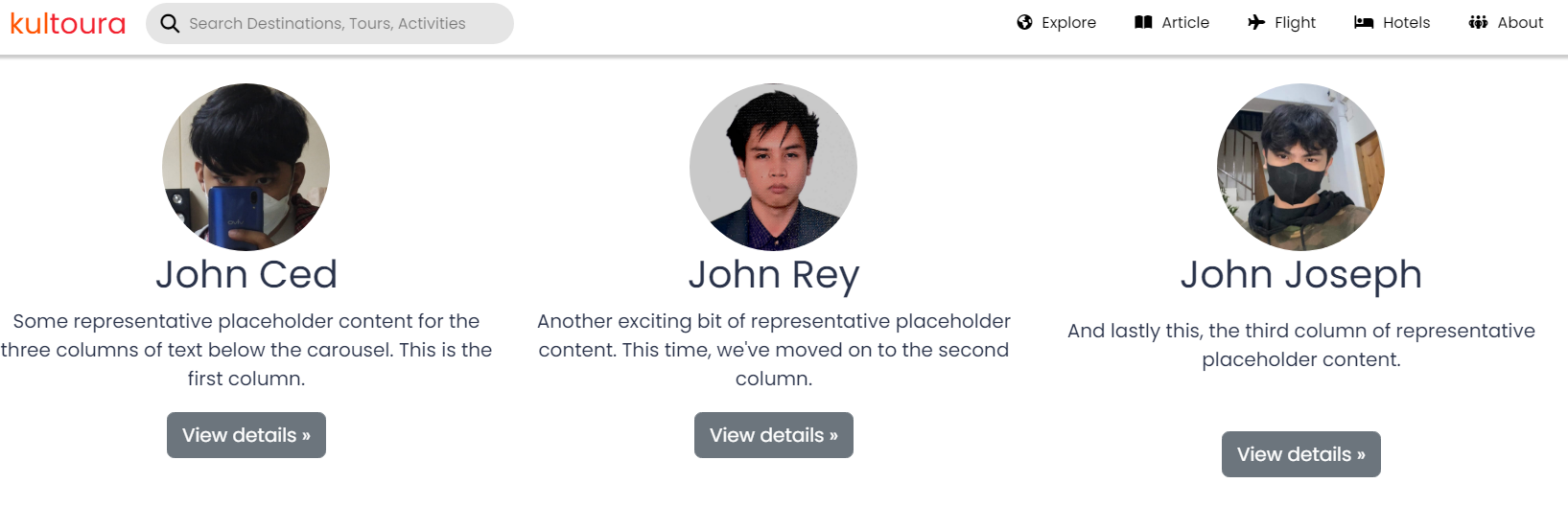Go to the Article page
Image resolution: width=1568 pixels, height=506 pixels.
click(x=1185, y=22)
